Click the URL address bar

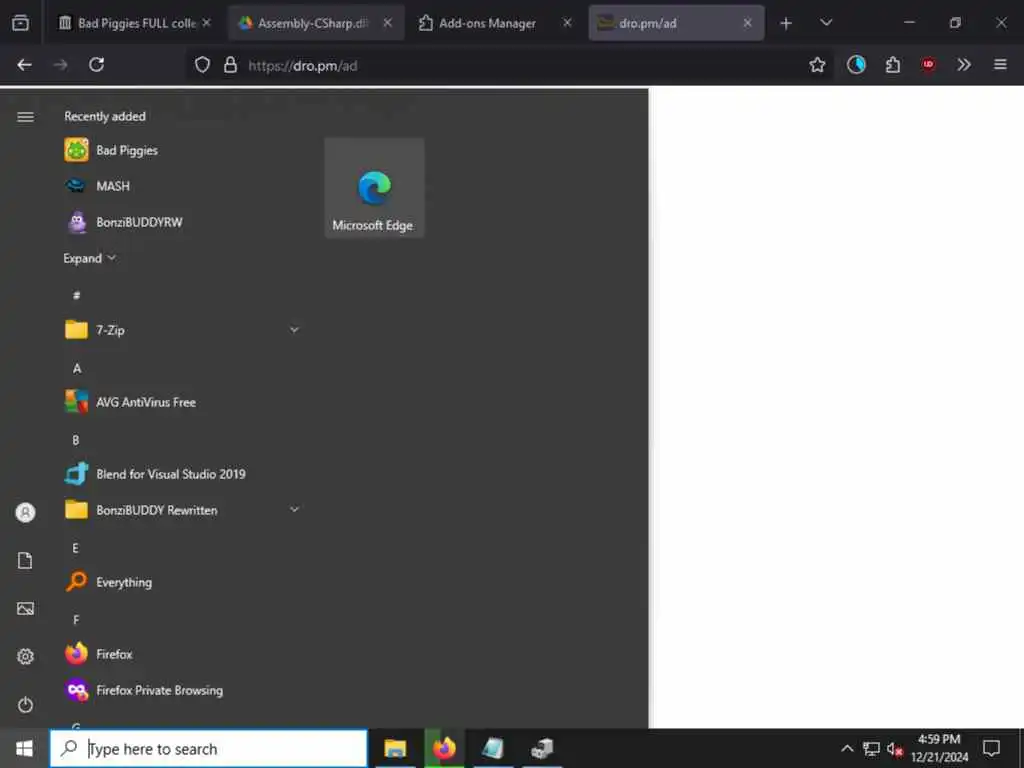pyautogui.click(x=509, y=65)
